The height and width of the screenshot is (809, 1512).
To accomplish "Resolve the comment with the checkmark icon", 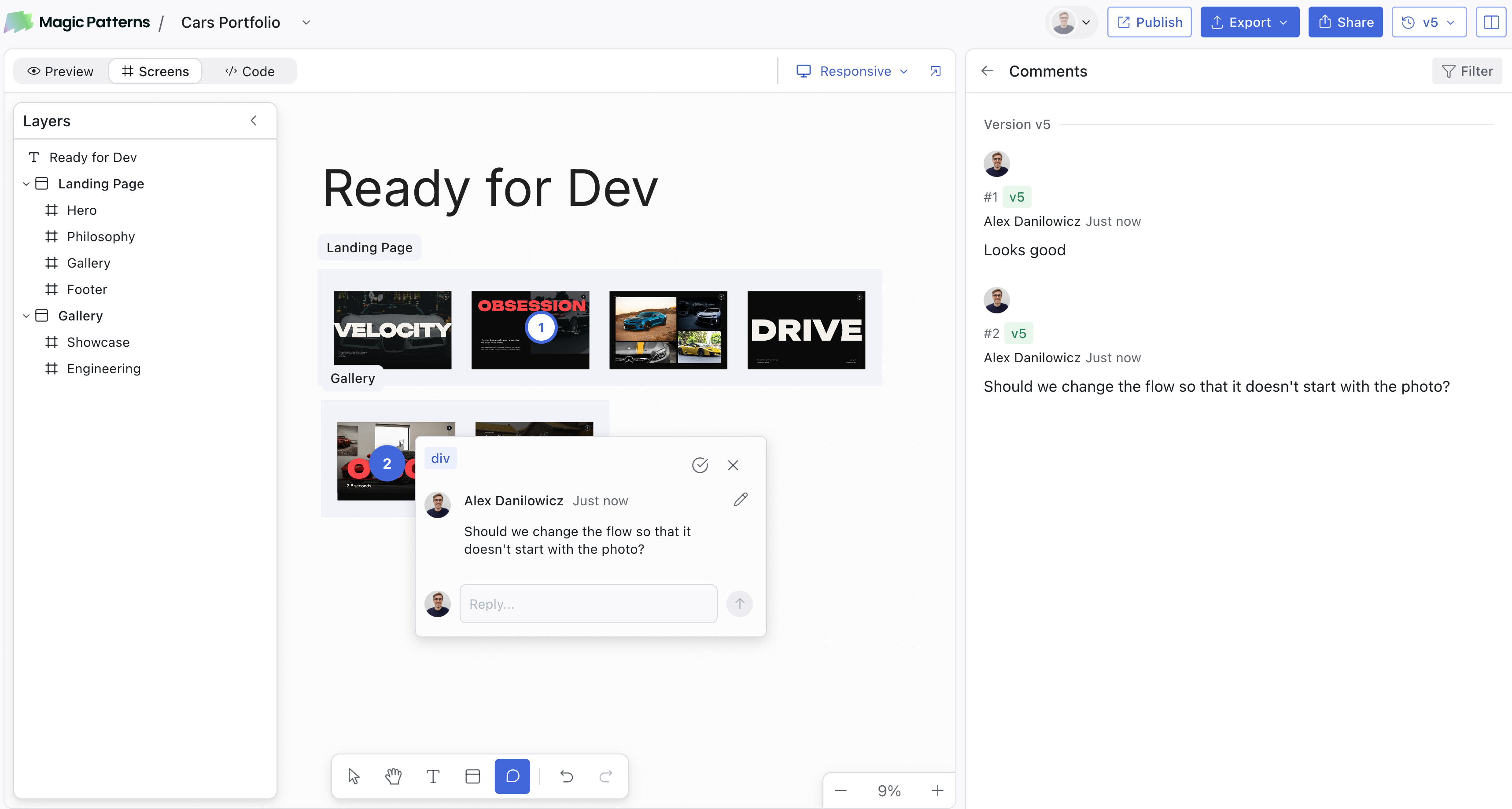I will point(700,465).
